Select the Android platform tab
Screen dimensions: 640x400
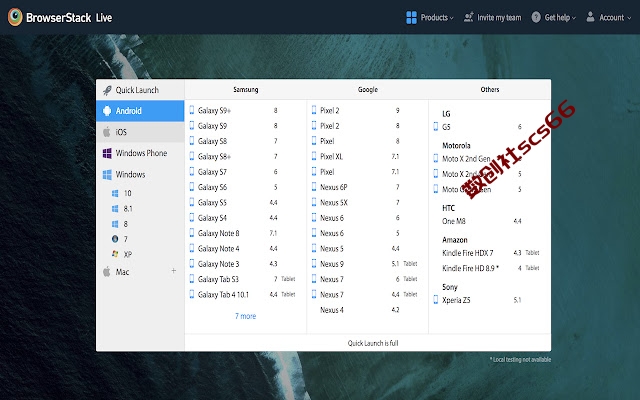(140, 111)
